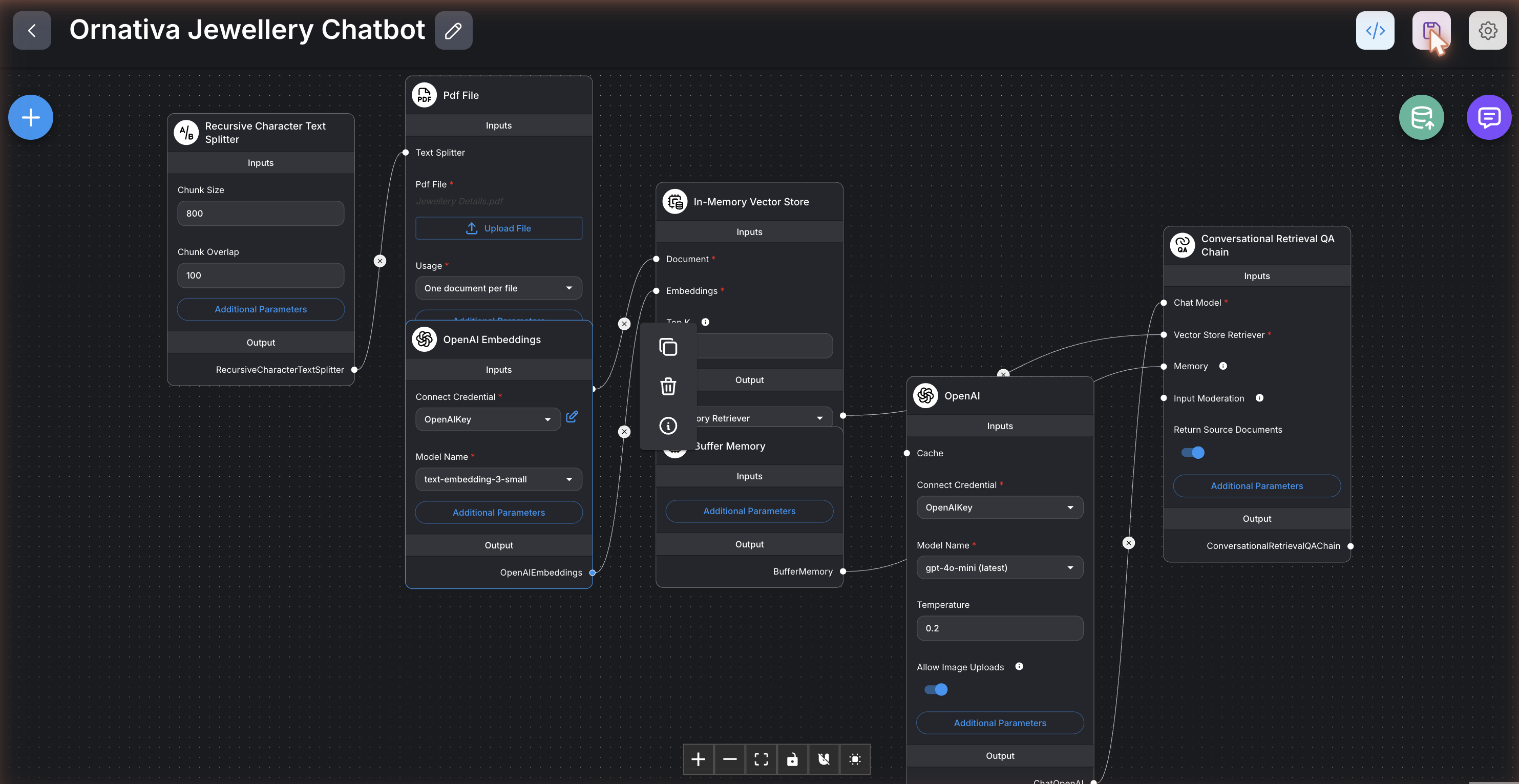
Task: Fit view using the frame icon
Action: pyautogui.click(x=761, y=759)
